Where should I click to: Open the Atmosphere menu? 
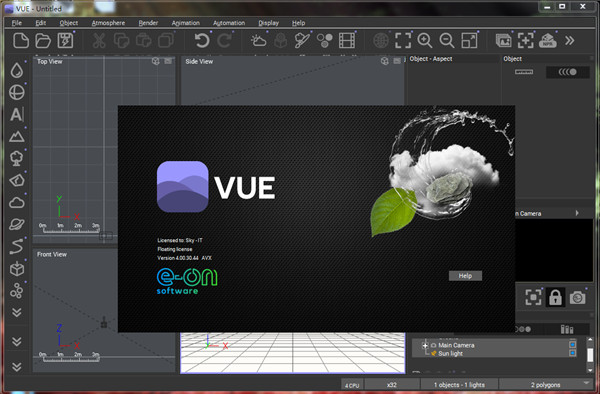point(108,23)
